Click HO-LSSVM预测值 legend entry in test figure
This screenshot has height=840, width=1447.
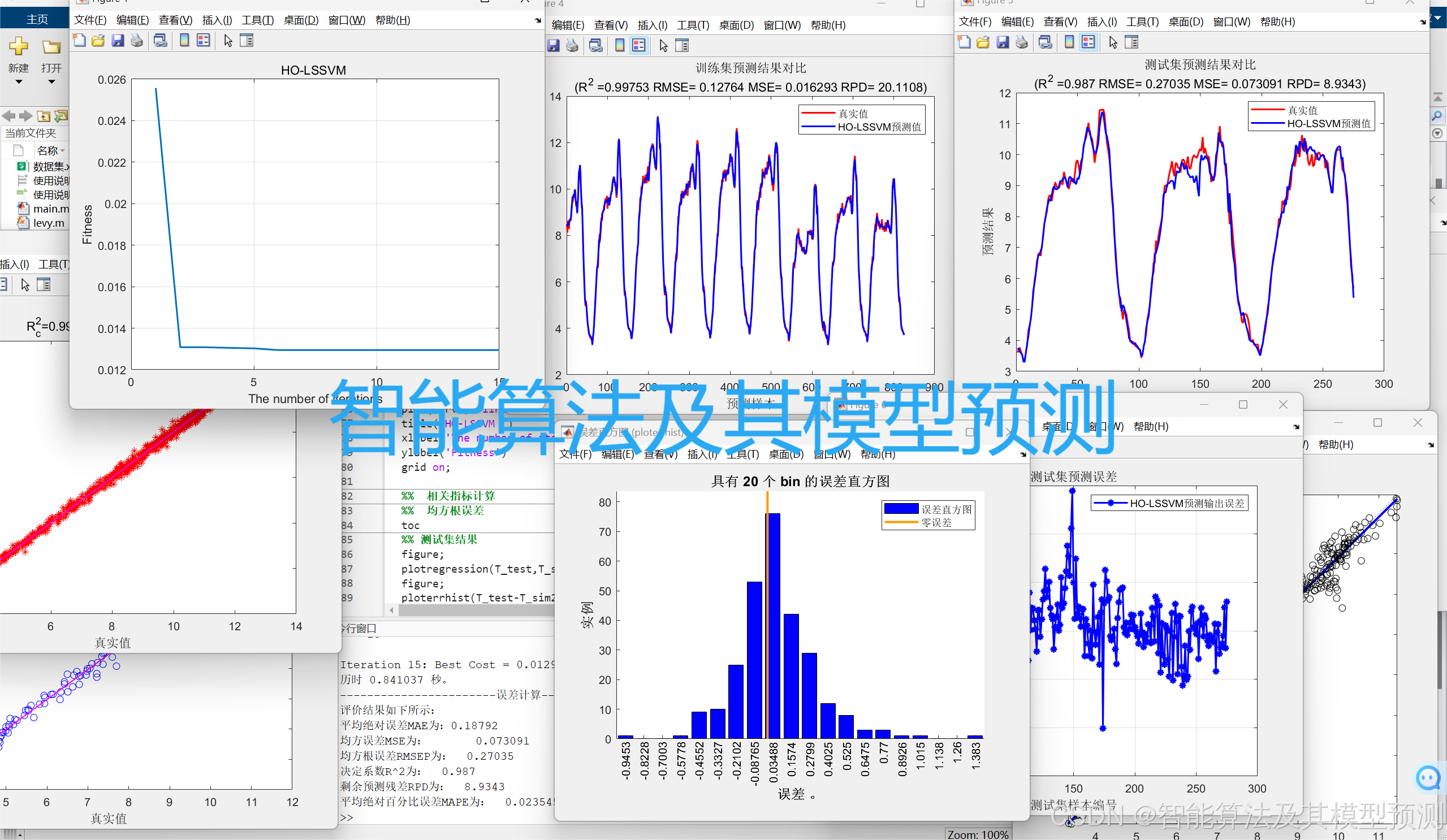[x=1328, y=123]
